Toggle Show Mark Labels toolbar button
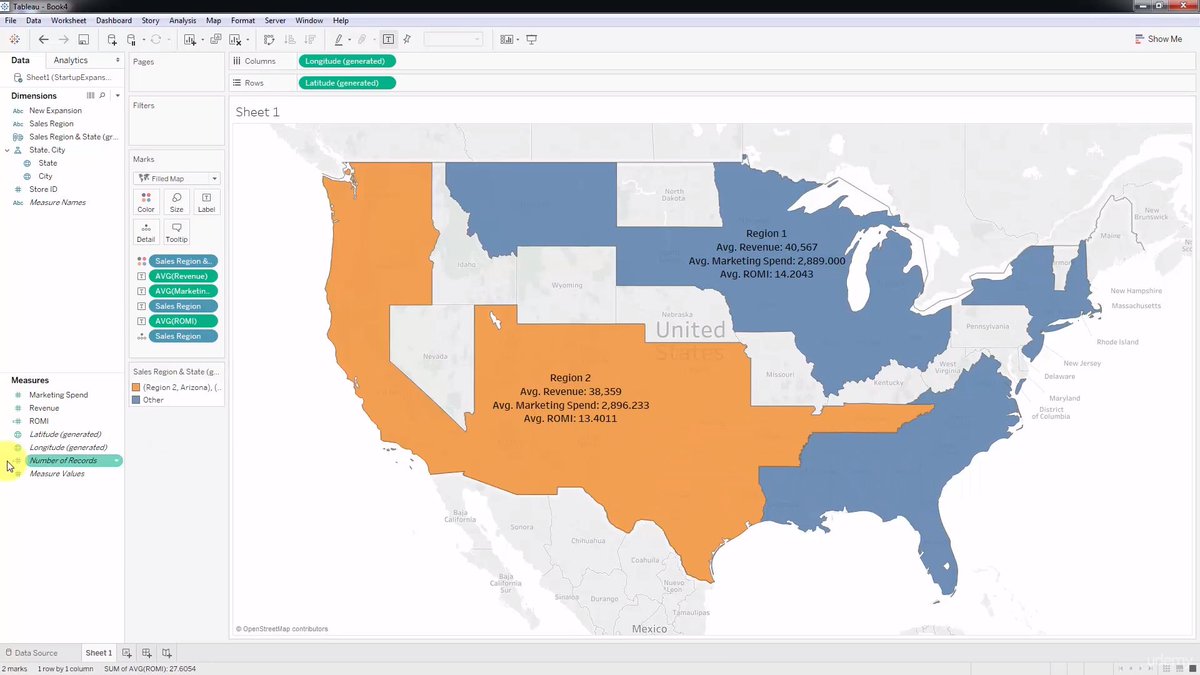The height and width of the screenshot is (675, 1200). click(388, 39)
